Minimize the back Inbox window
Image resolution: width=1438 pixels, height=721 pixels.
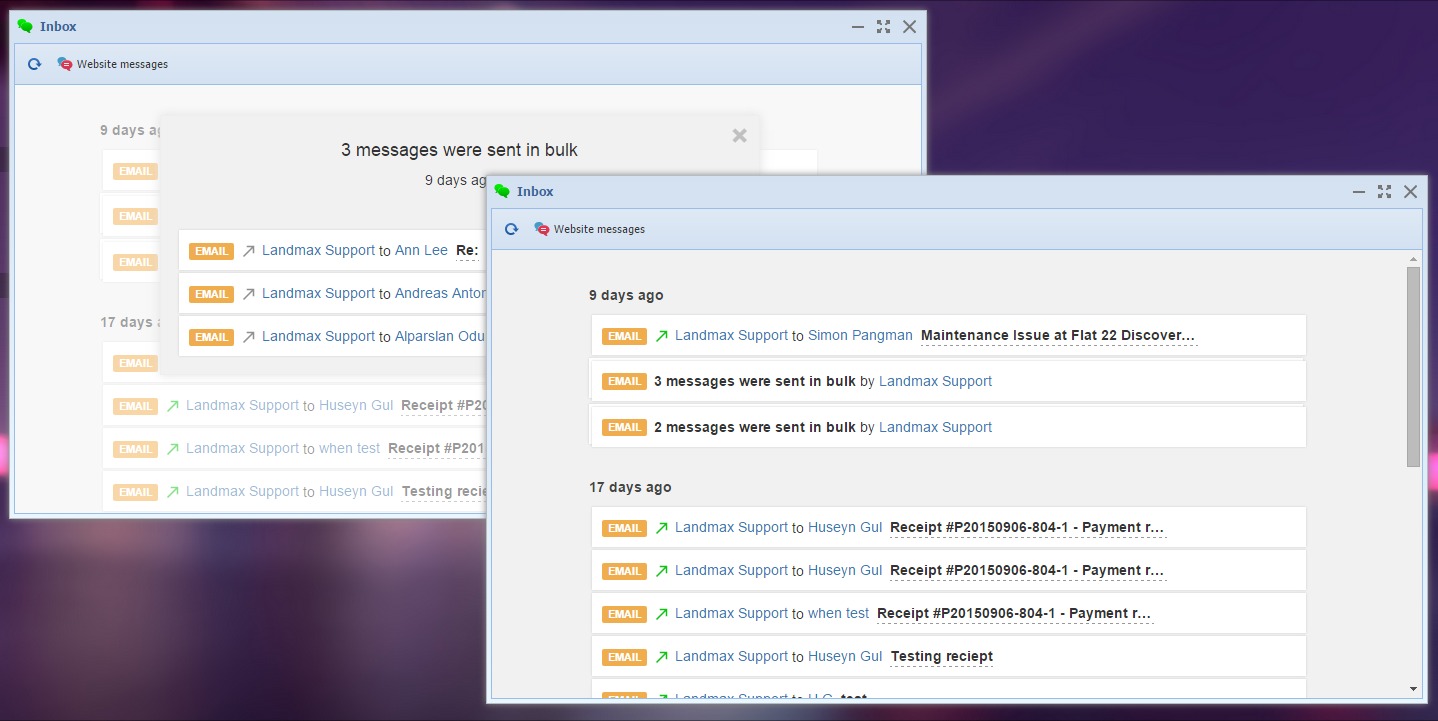point(858,27)
